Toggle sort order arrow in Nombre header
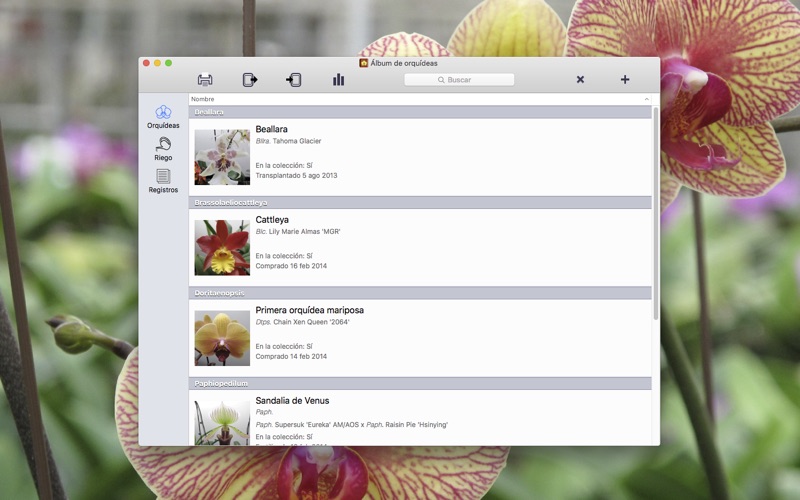This screenshot has width=800, height=500. point(646,99)
